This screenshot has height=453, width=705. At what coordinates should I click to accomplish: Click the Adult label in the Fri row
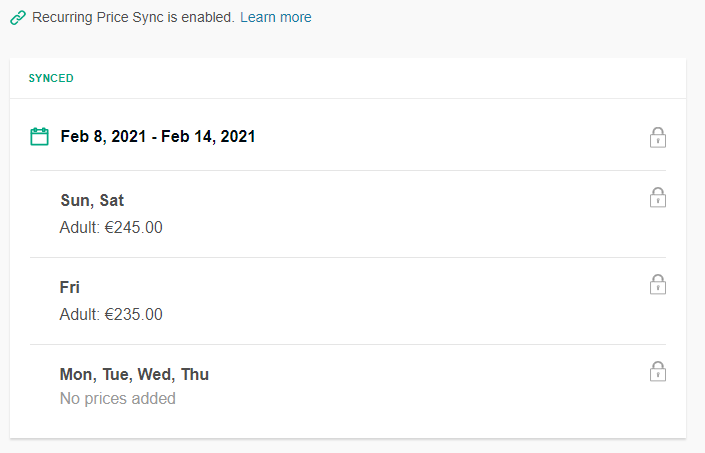click(x=80, y=315)
